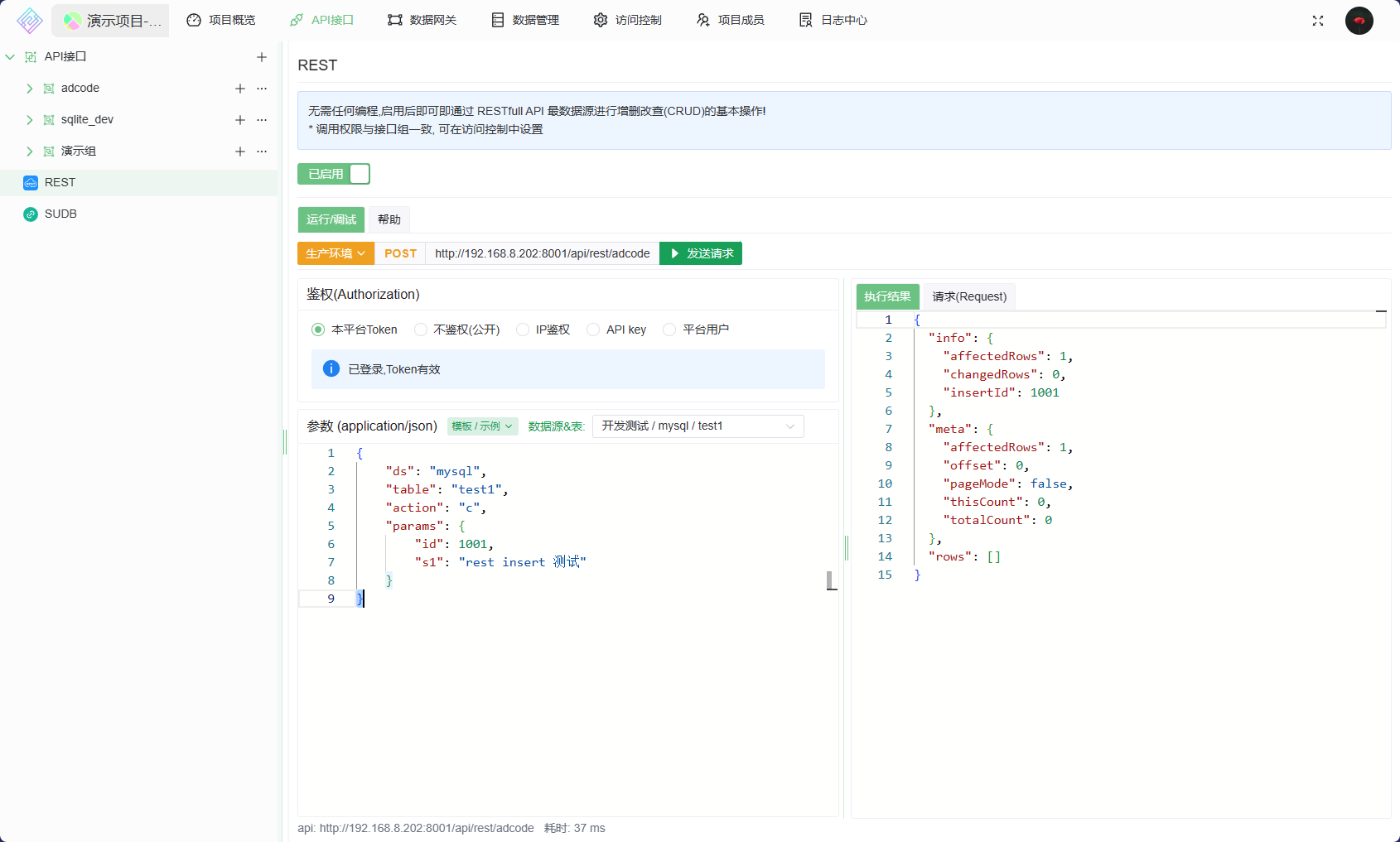Open the 帮助 tab
Viewport: 1400px width, 842px height.
[x=389, y=219]
